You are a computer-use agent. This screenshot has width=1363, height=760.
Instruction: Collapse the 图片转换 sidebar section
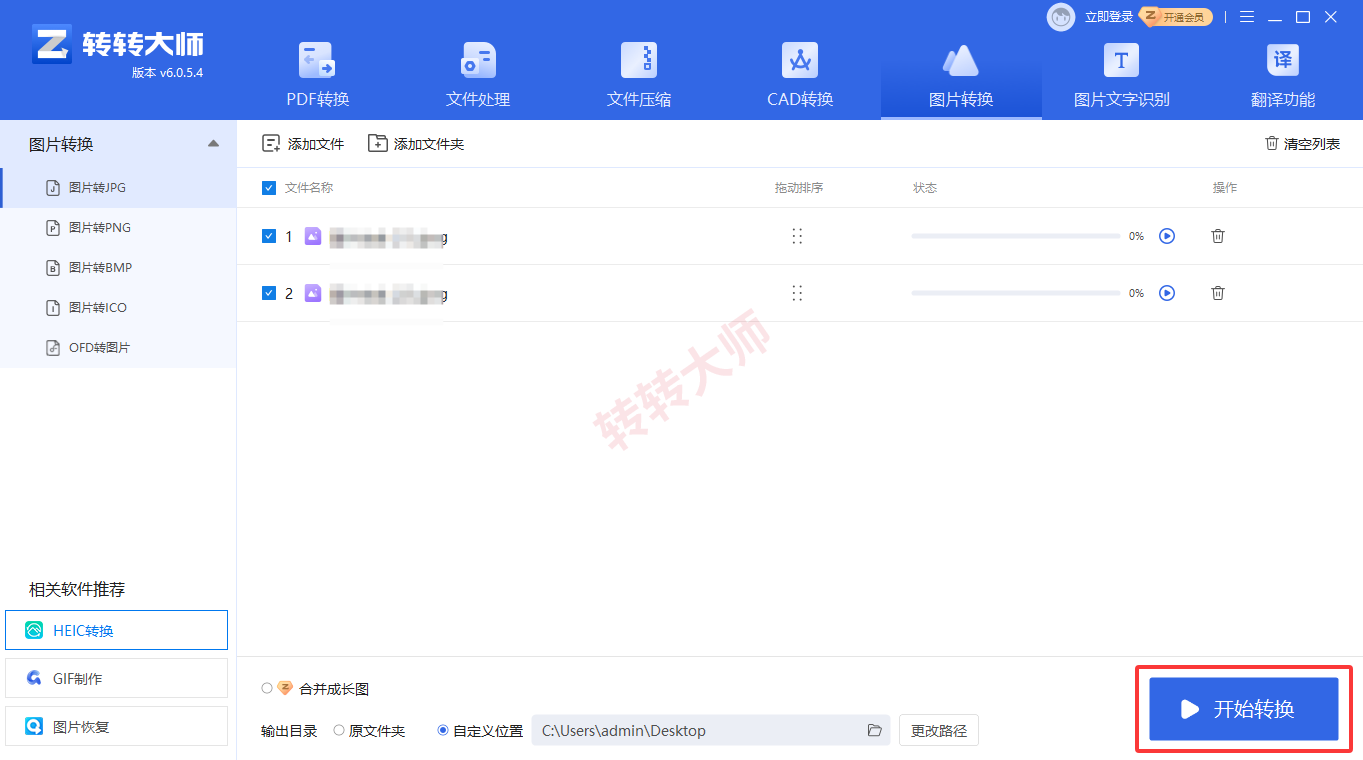pyautogui.click(x=213, y=144)
